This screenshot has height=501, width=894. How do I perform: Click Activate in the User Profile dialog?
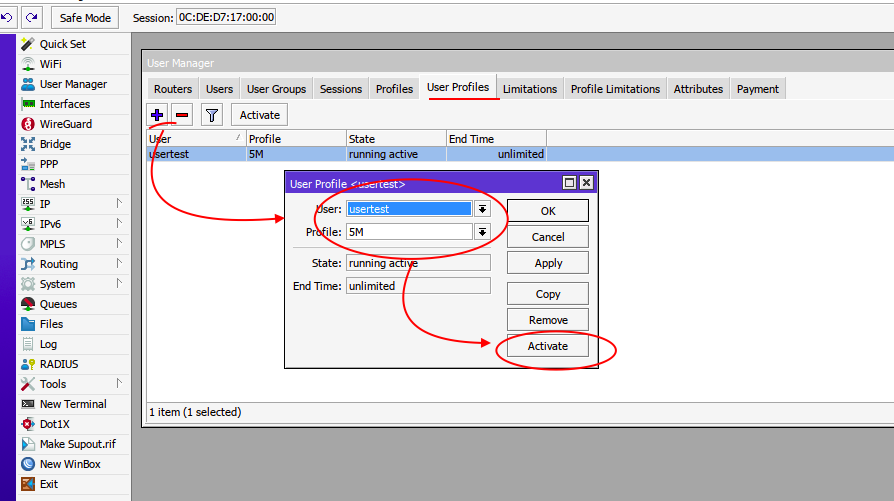pos(547,346)
